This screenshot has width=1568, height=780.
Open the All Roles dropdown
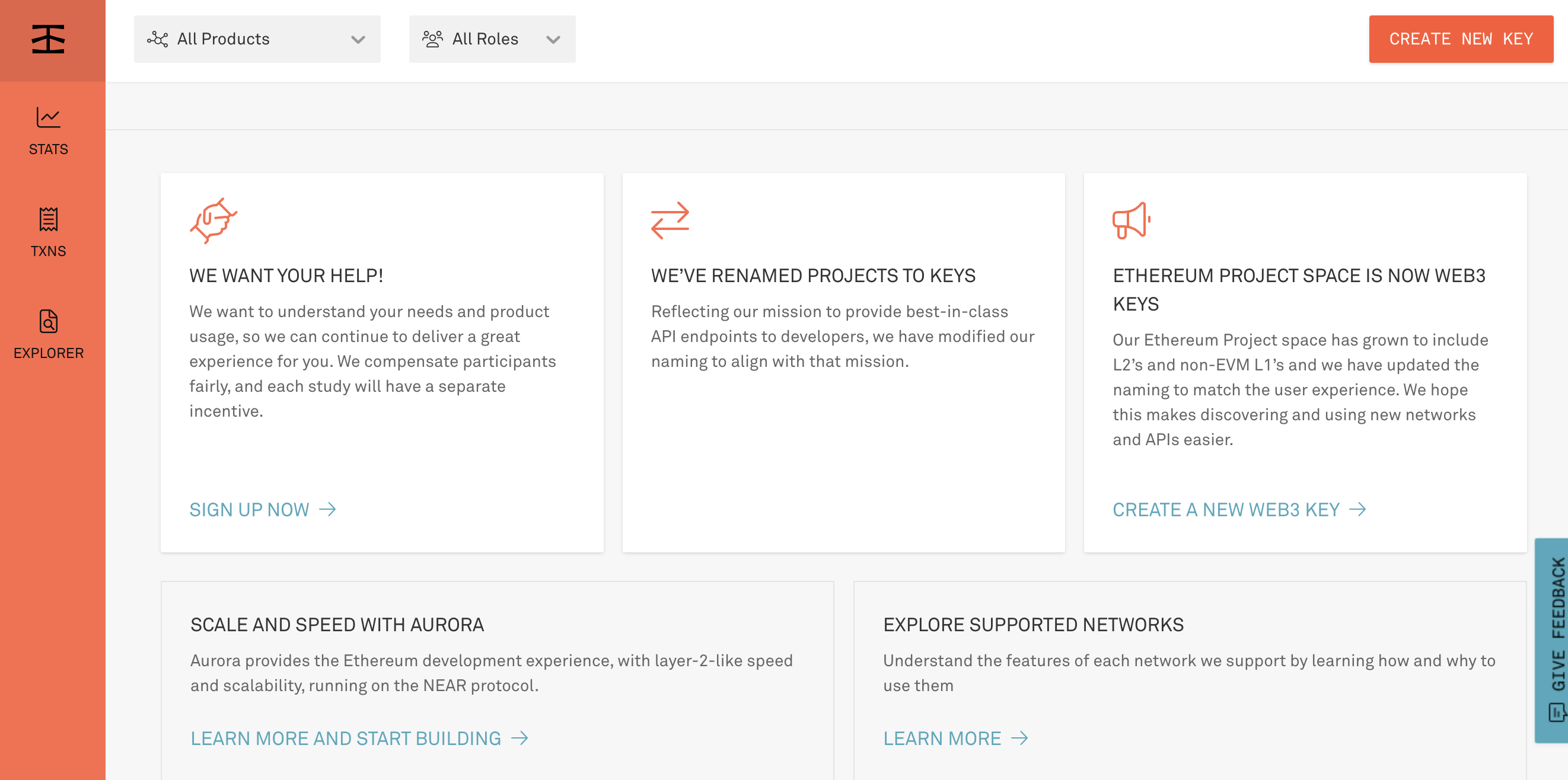[492, 39]
